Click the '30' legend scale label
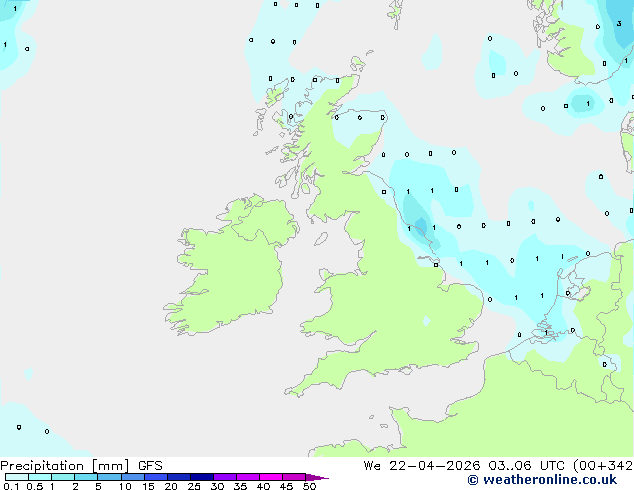Screen dimensions: 634x490 [217, 486]
